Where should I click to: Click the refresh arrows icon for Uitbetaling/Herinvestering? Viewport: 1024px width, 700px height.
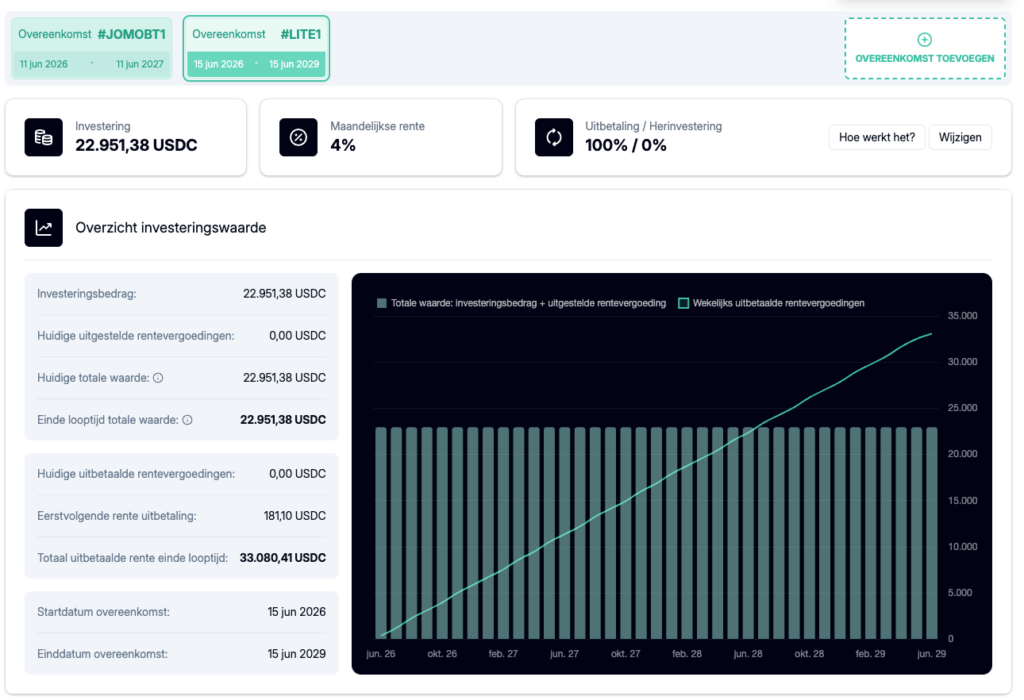554,137
